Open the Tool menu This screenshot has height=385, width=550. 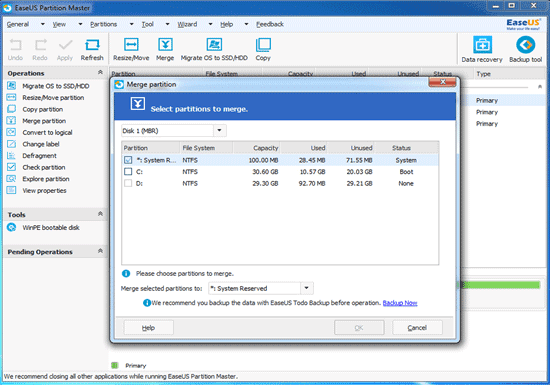pos(148,24)
